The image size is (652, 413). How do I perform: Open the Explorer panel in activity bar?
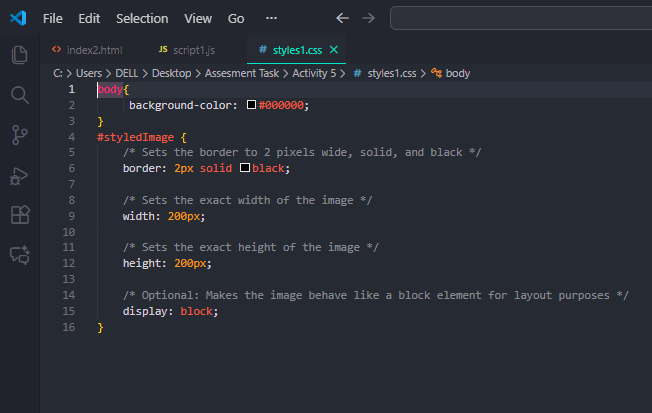click(19, 55)
